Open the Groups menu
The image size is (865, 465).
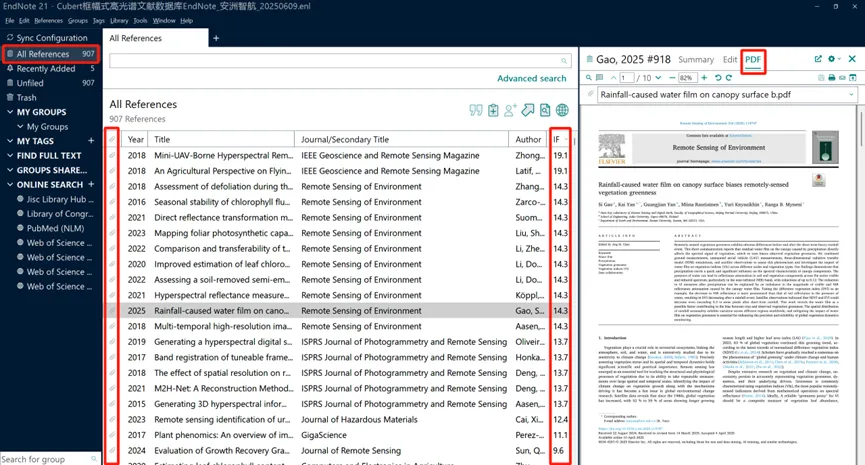click(x=78, y=20)
